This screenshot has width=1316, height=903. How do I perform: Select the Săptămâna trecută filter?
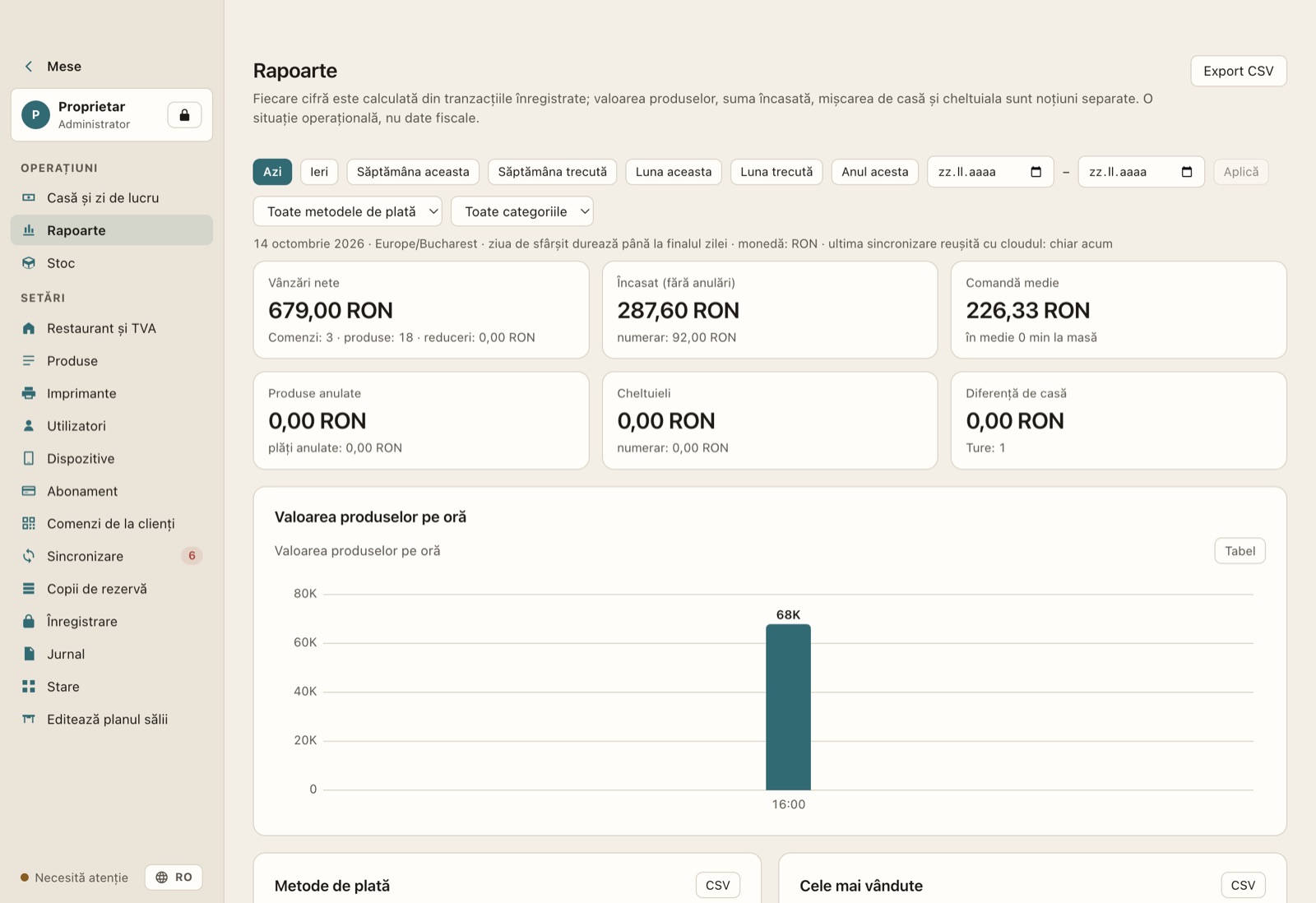552,172
